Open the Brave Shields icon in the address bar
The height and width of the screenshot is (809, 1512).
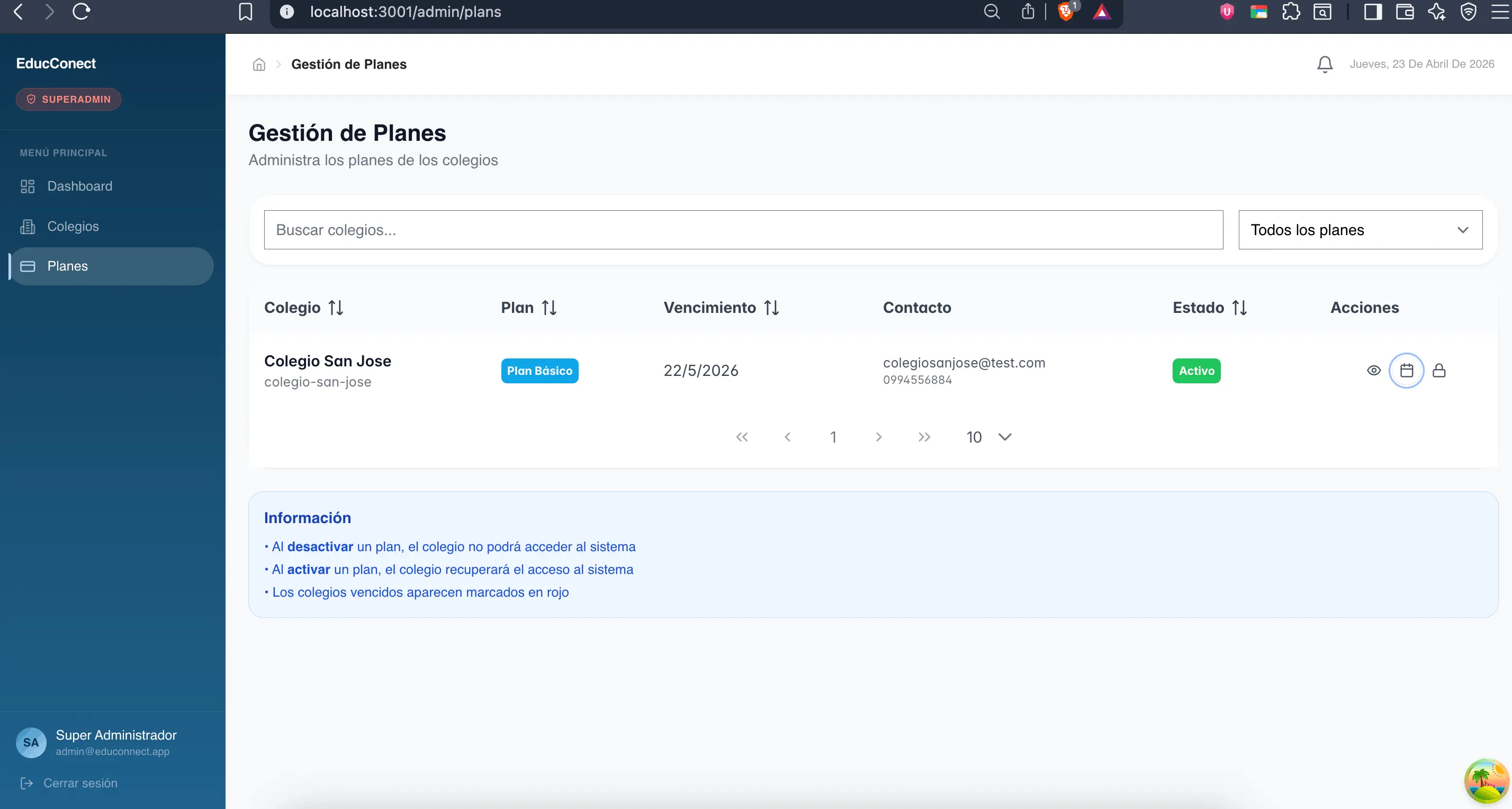click(1065, 12)
